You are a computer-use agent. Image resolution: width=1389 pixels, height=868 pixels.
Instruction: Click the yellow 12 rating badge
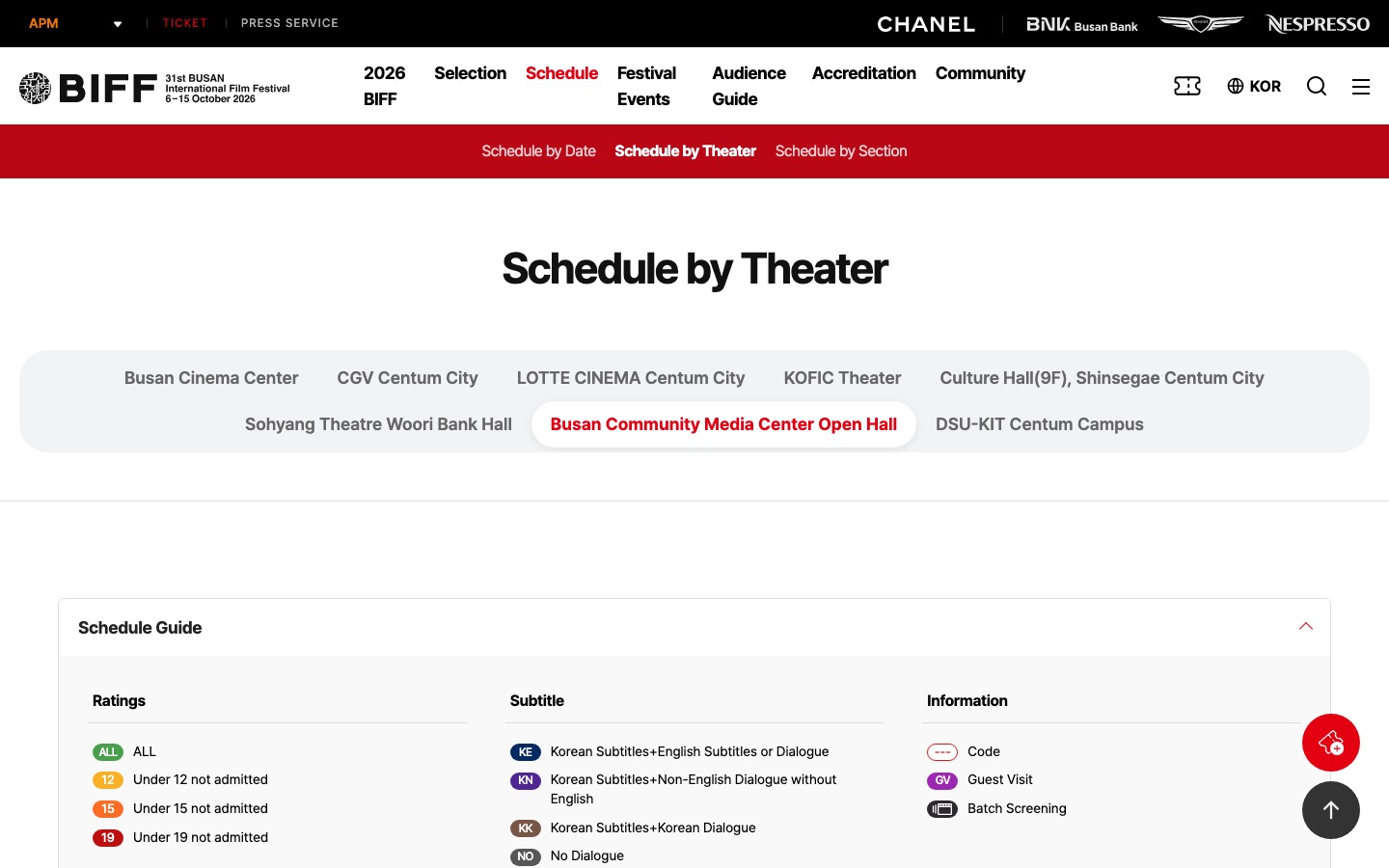click(108, 780)
